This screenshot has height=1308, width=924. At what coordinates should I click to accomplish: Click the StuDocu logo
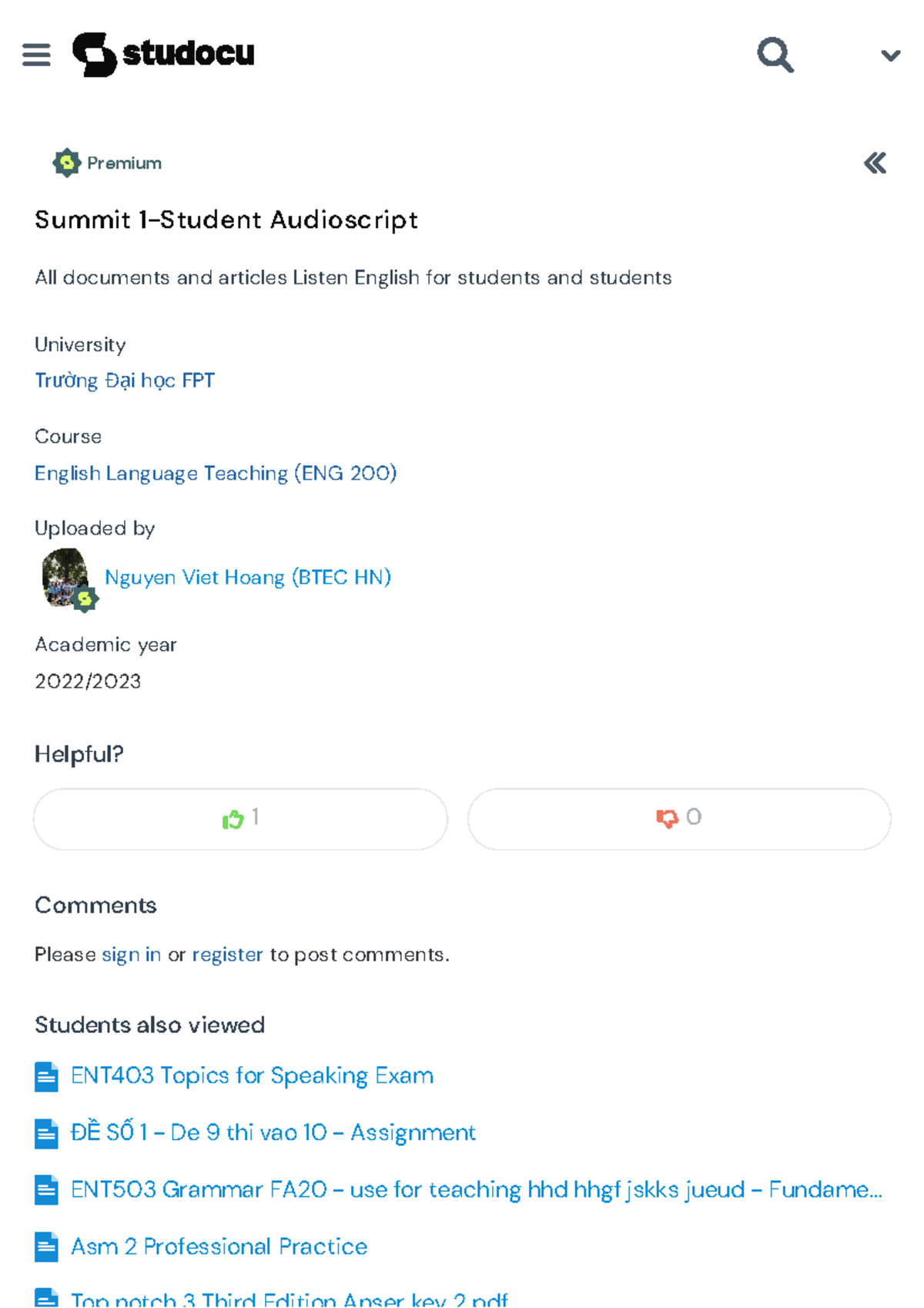click(x=166, y=54)
